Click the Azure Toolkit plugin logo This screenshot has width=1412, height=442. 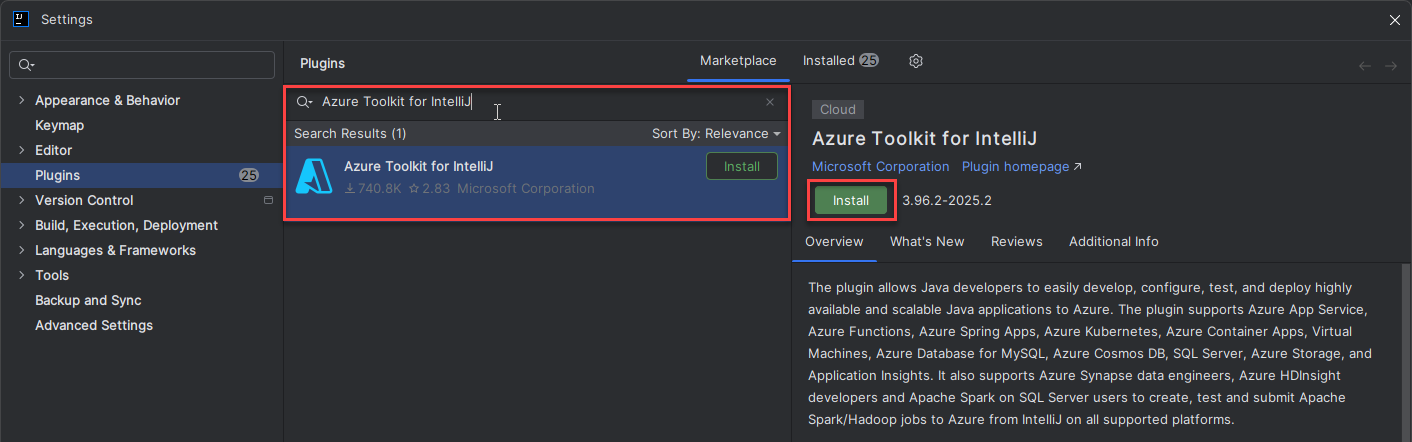point(314,176)
